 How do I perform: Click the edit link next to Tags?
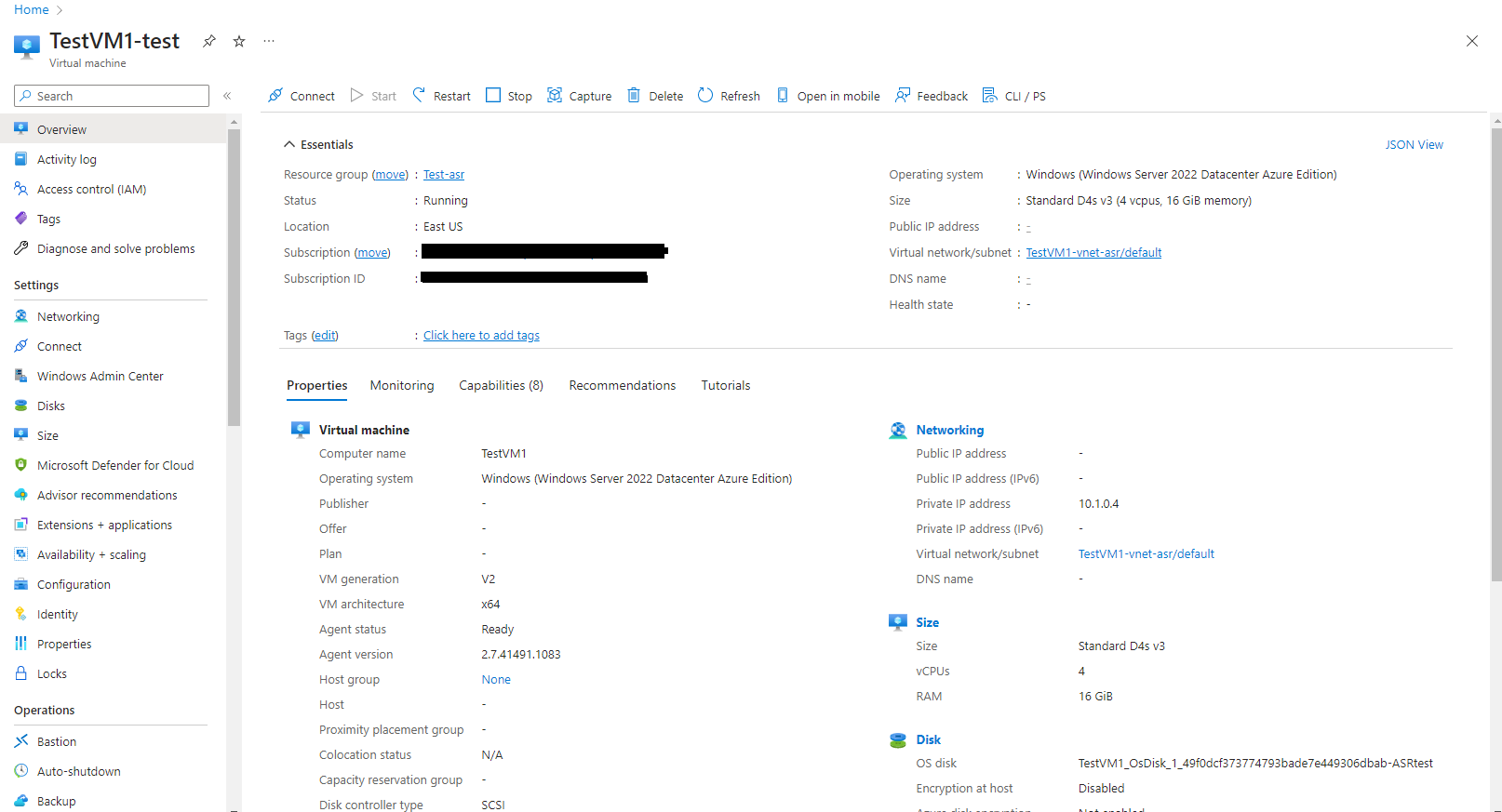[325, 336]
